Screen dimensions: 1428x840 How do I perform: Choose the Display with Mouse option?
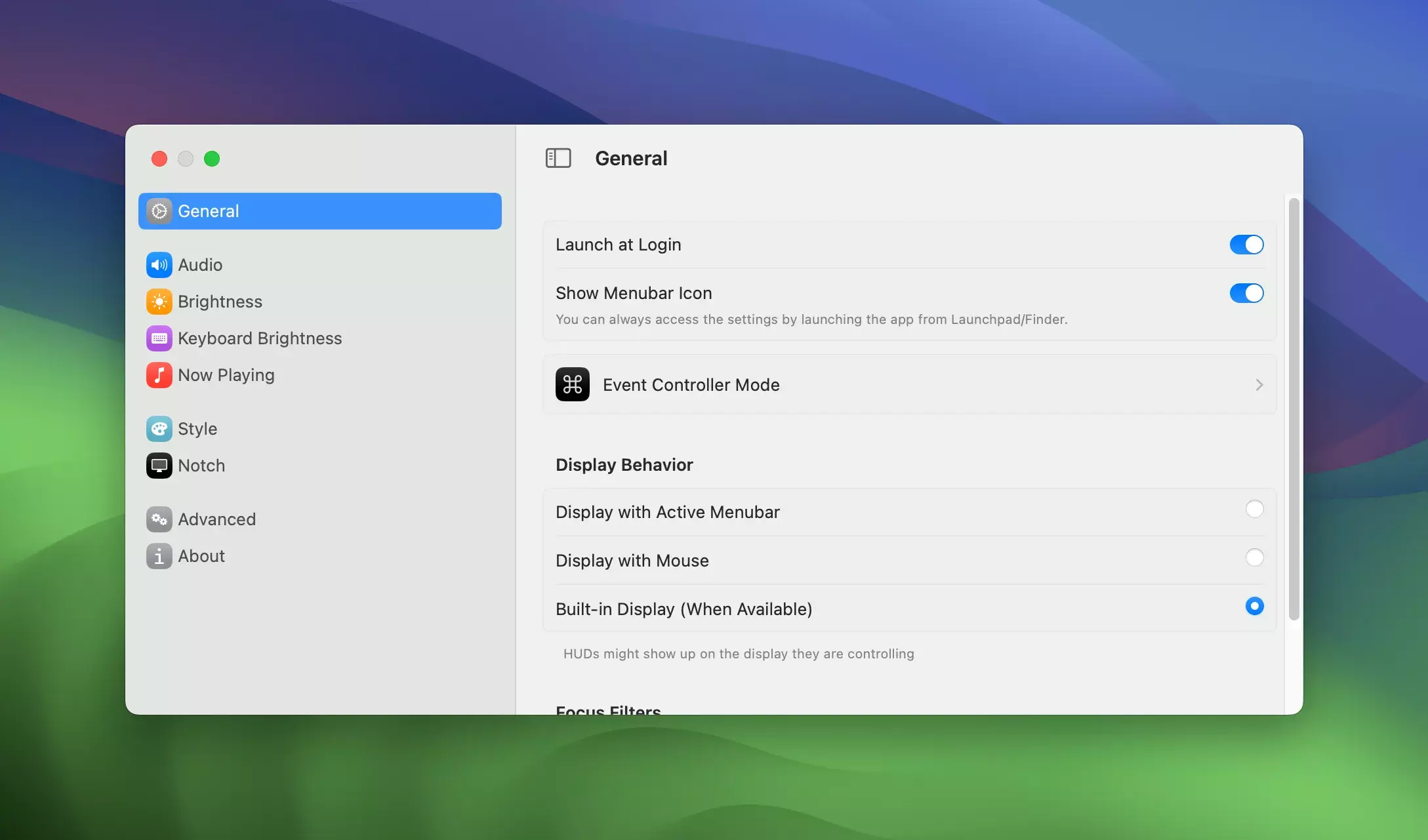pos(1254,558)
